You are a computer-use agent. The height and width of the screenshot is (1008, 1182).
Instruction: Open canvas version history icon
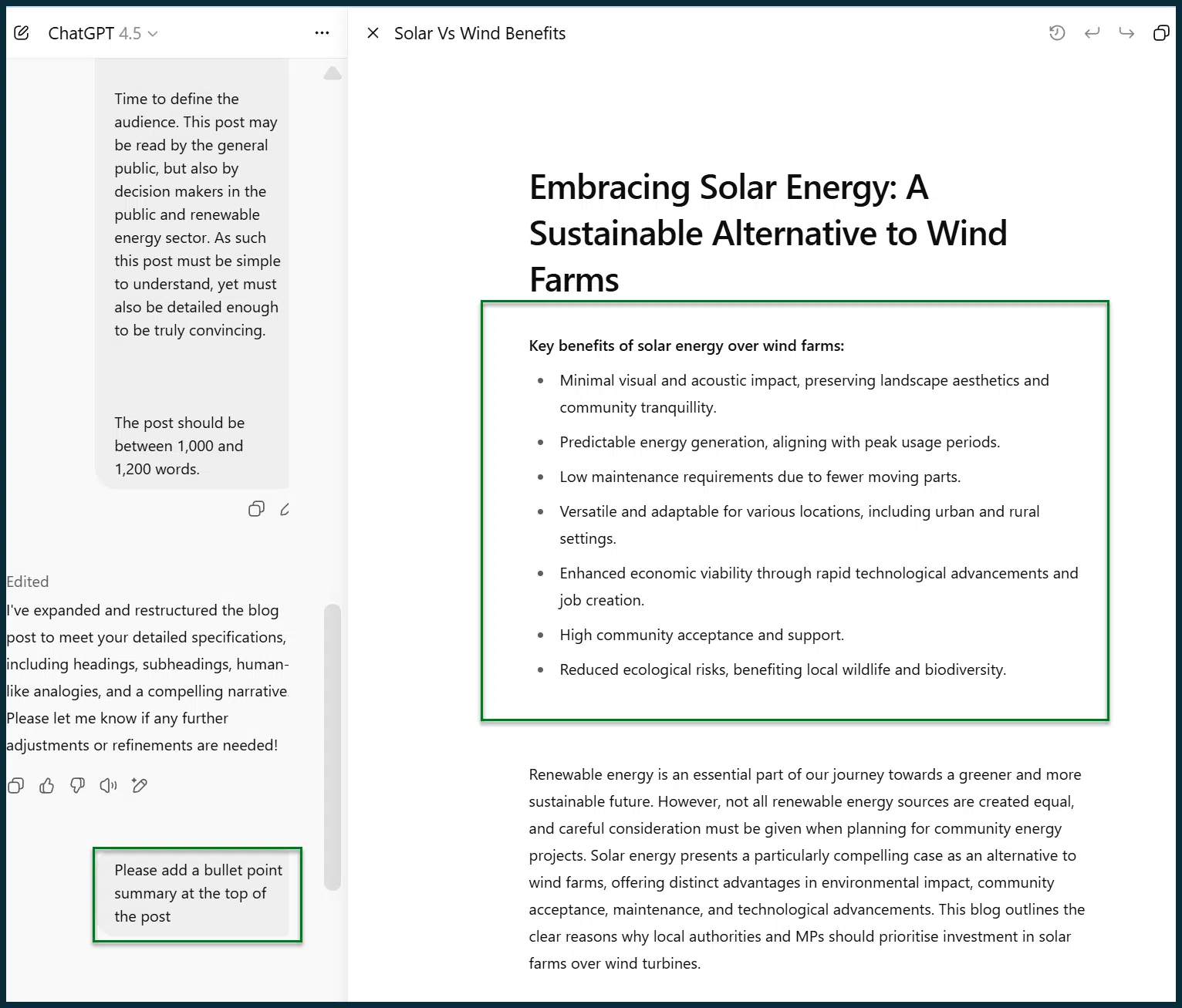click(x=1057, y=33)
